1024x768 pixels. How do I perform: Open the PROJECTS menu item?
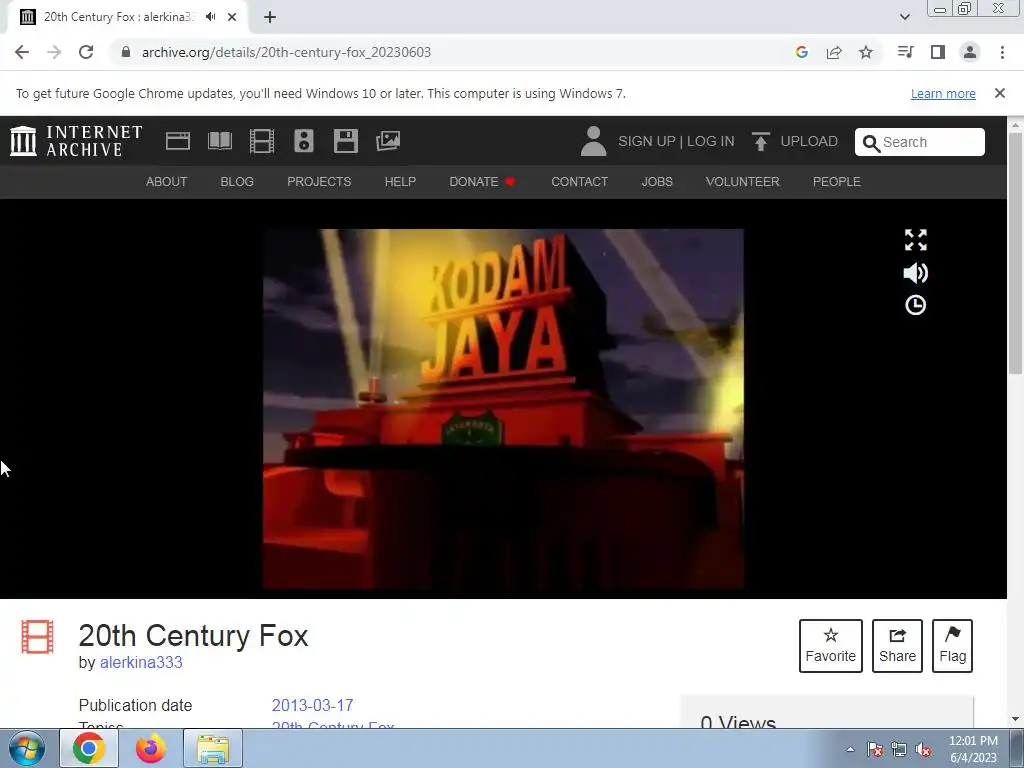pos(319,182)
